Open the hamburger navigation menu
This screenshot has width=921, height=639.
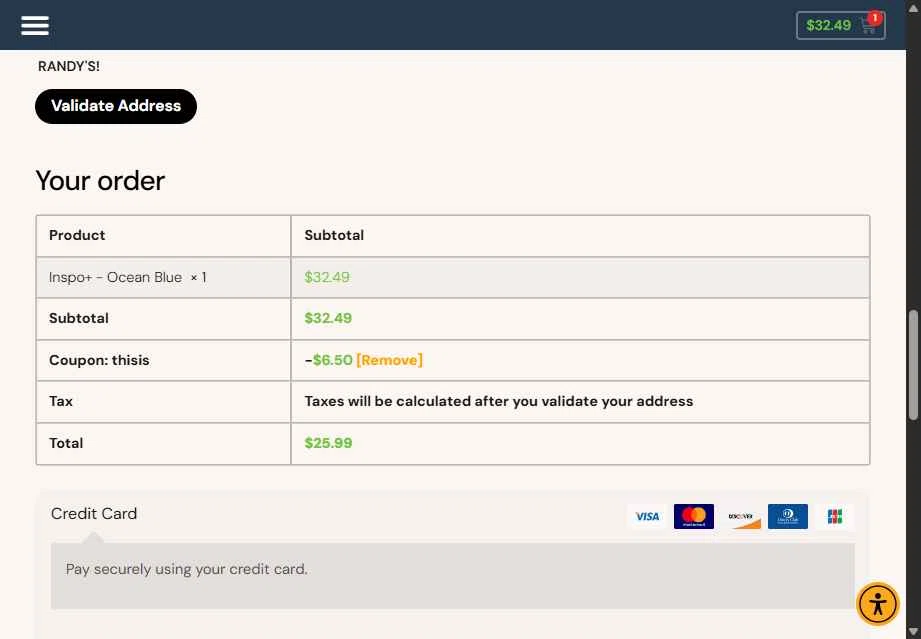[x=35, y=25]
